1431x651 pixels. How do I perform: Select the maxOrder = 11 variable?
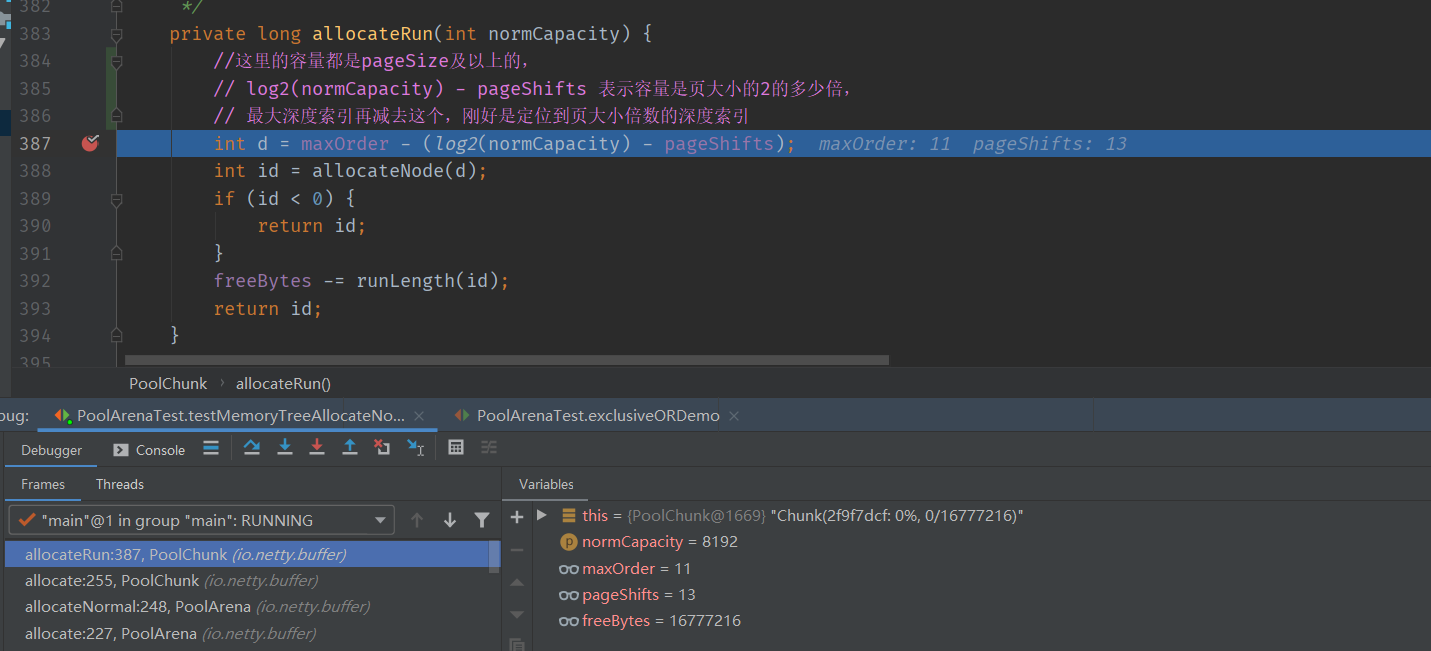pyautogui.click(x=625, y=568)
